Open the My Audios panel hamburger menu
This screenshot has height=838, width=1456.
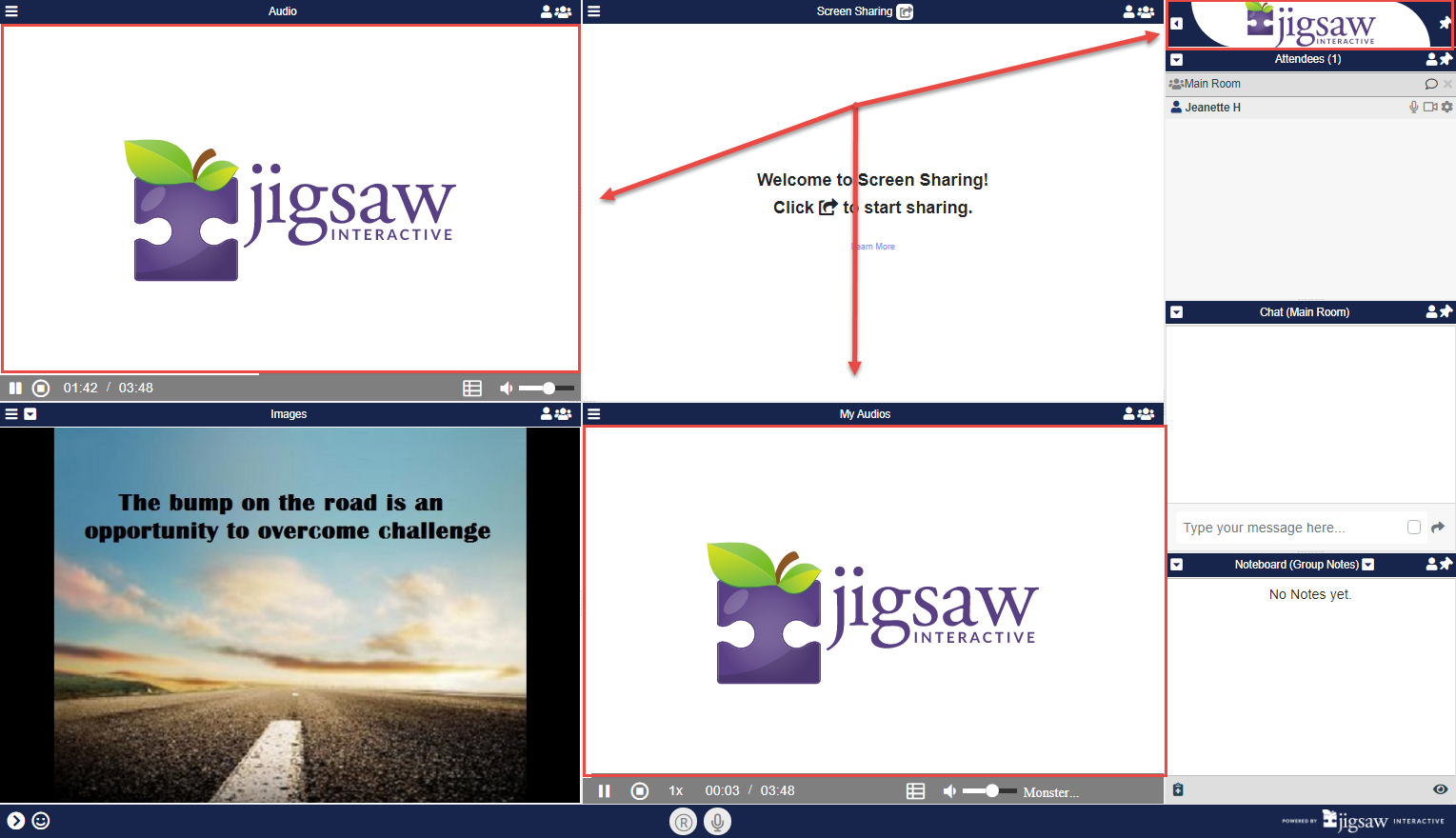[594, 414]
